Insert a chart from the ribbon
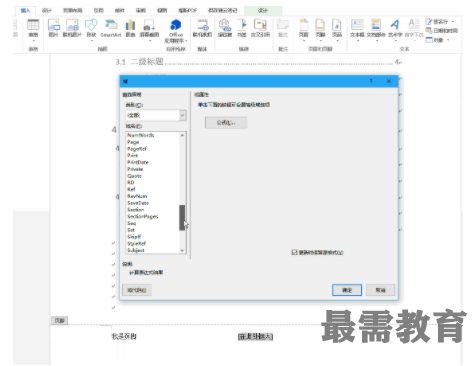Image resolution: width=473 pixels, height=366 pixels. [x=130, y=28]
